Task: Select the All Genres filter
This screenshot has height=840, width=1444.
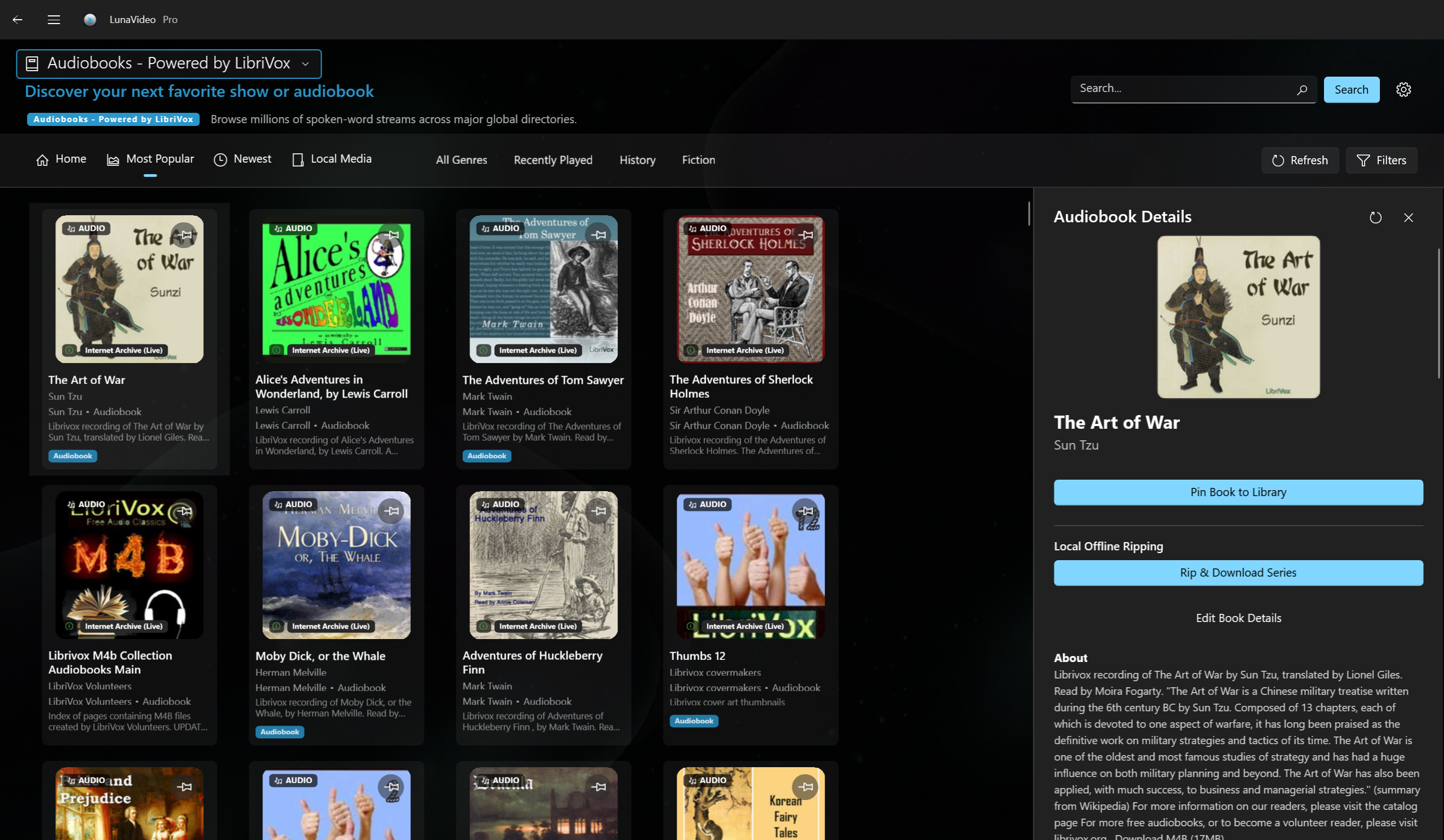Action: pos(461,160)
